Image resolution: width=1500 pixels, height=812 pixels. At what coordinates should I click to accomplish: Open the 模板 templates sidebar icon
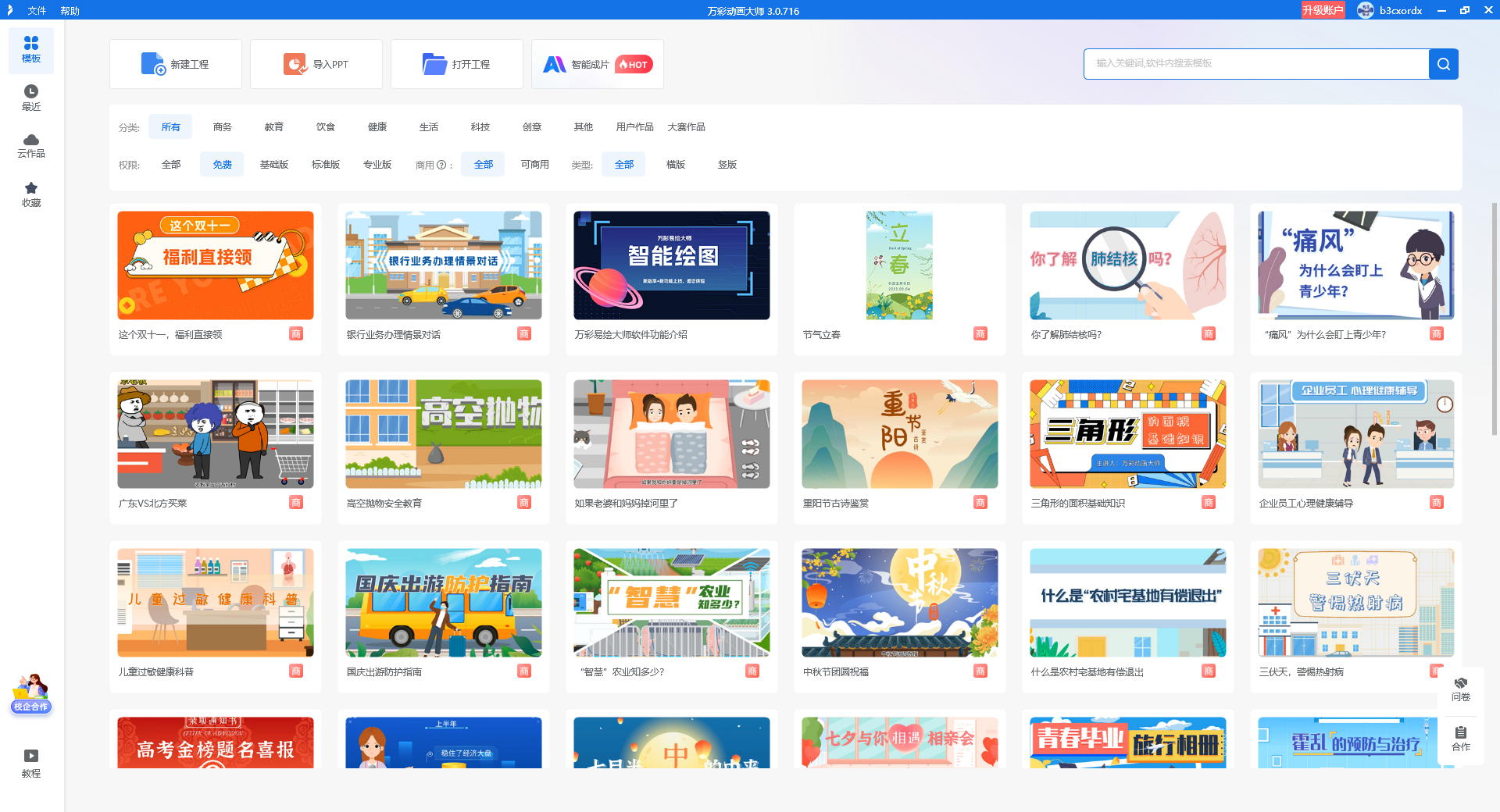tap(31, 50)
